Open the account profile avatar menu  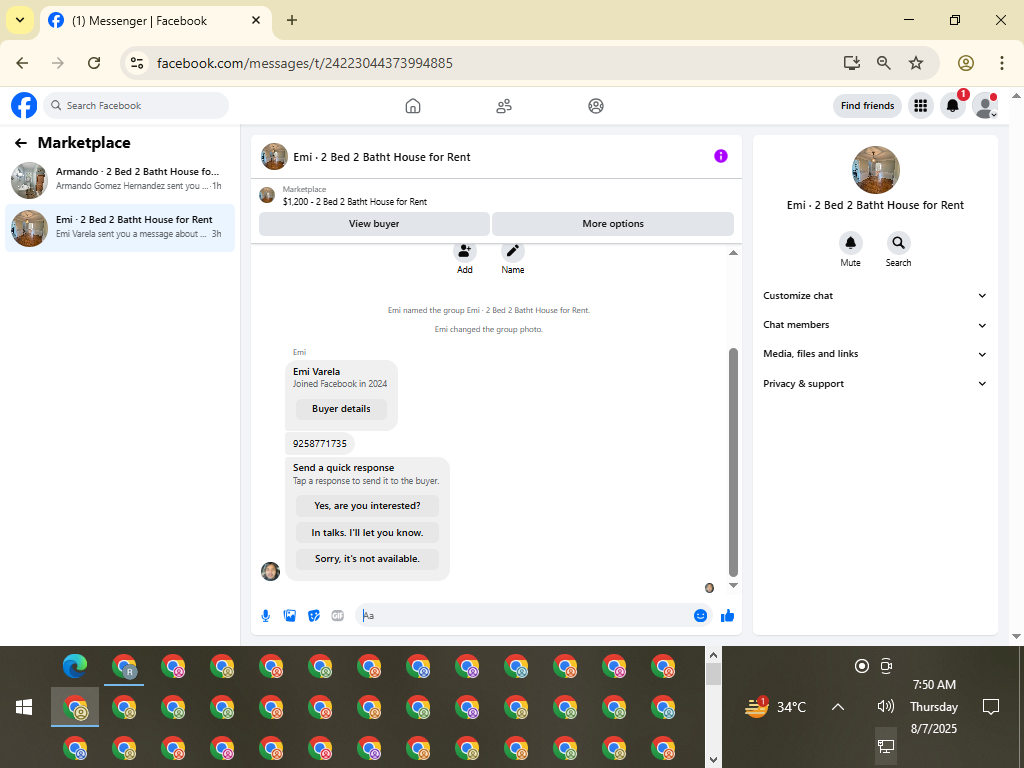pos(984,105)
